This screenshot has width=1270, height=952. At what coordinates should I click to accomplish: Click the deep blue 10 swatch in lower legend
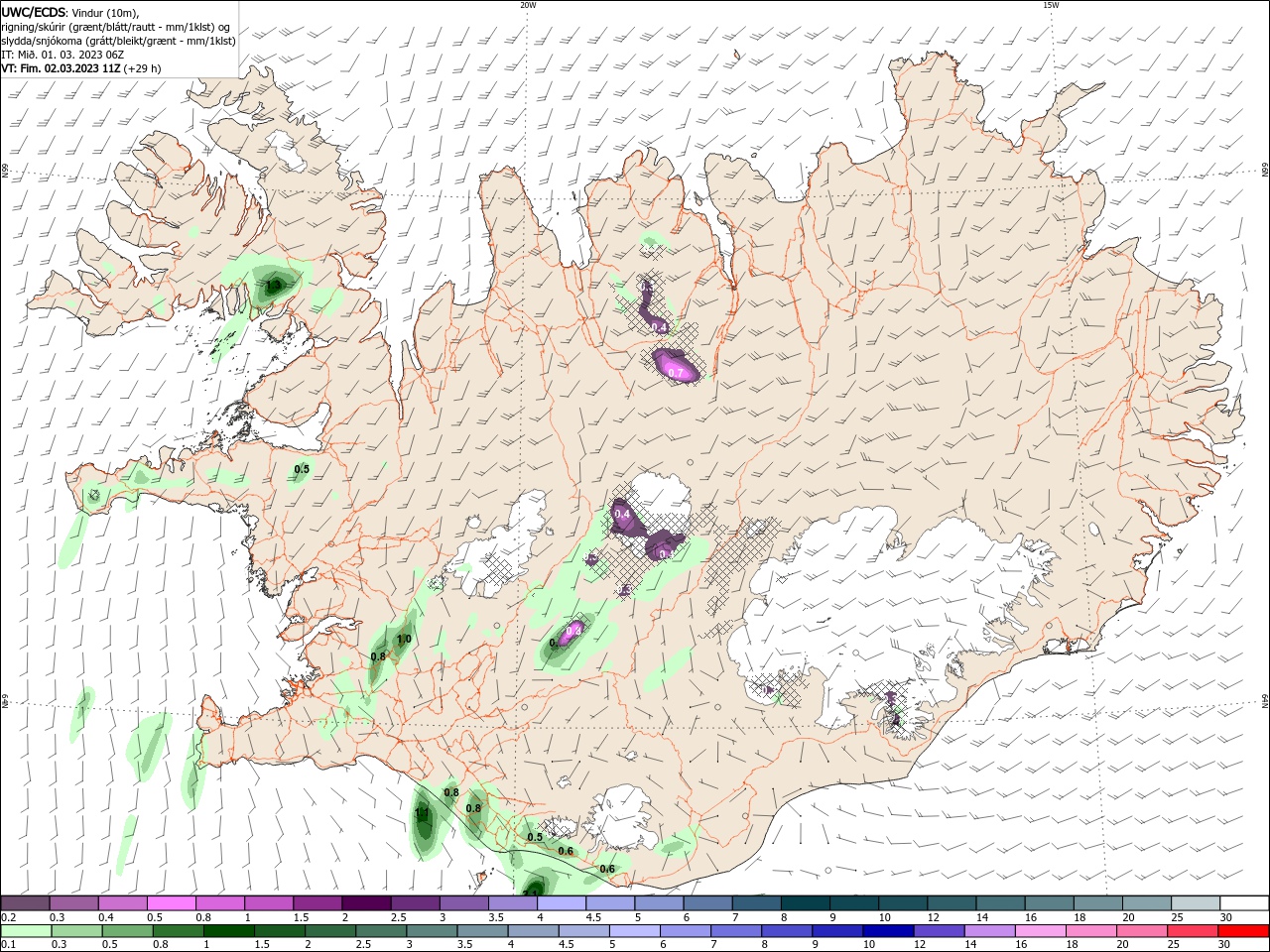[888, 931]
